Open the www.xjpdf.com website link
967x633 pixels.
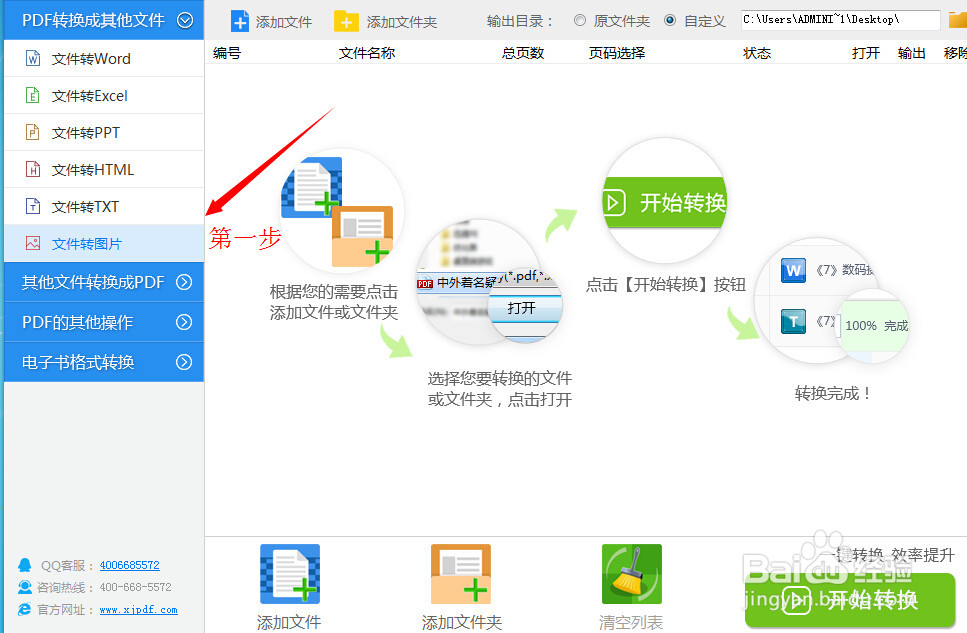(x=138, y=608)
